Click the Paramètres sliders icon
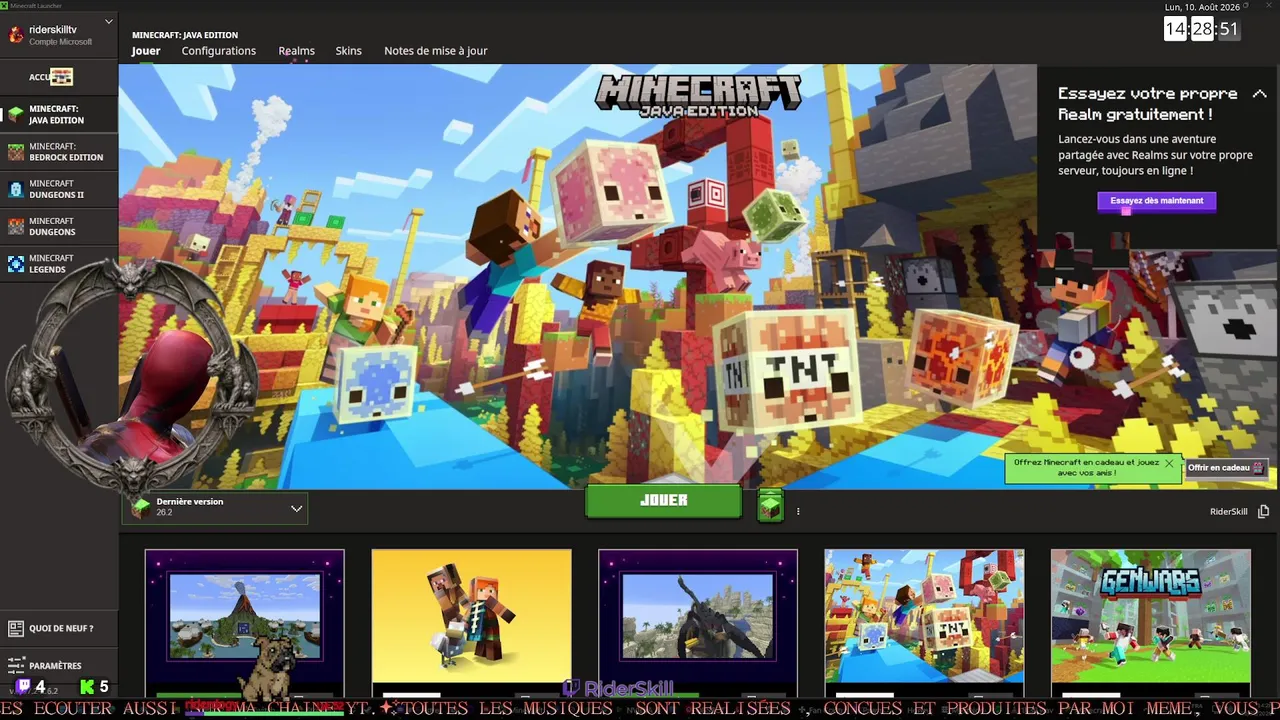The width and height of the screenshot is (1280, 720). pyautogui.click(x=15, y=665)
